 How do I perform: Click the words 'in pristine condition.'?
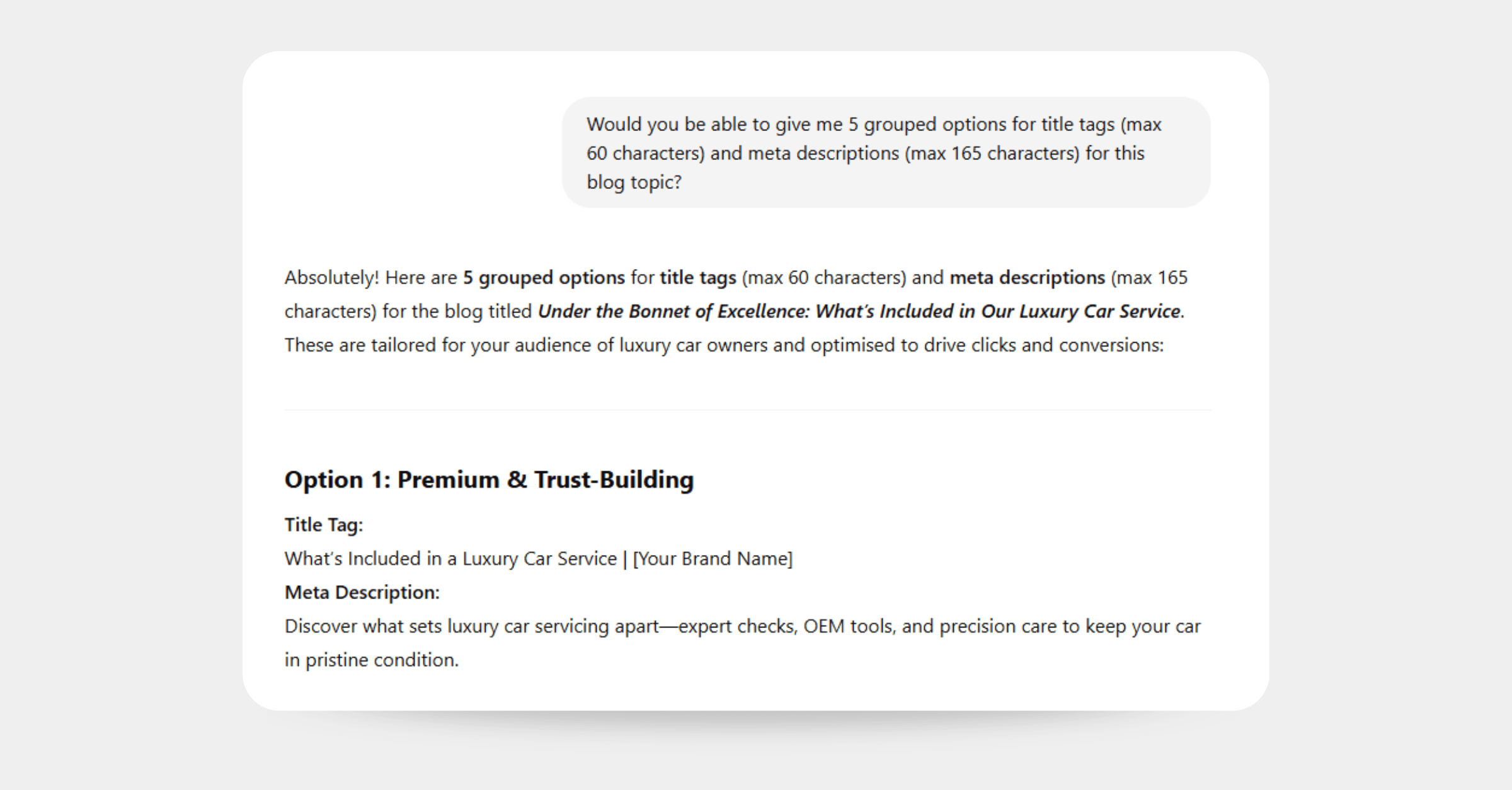(x=372, y=660)
